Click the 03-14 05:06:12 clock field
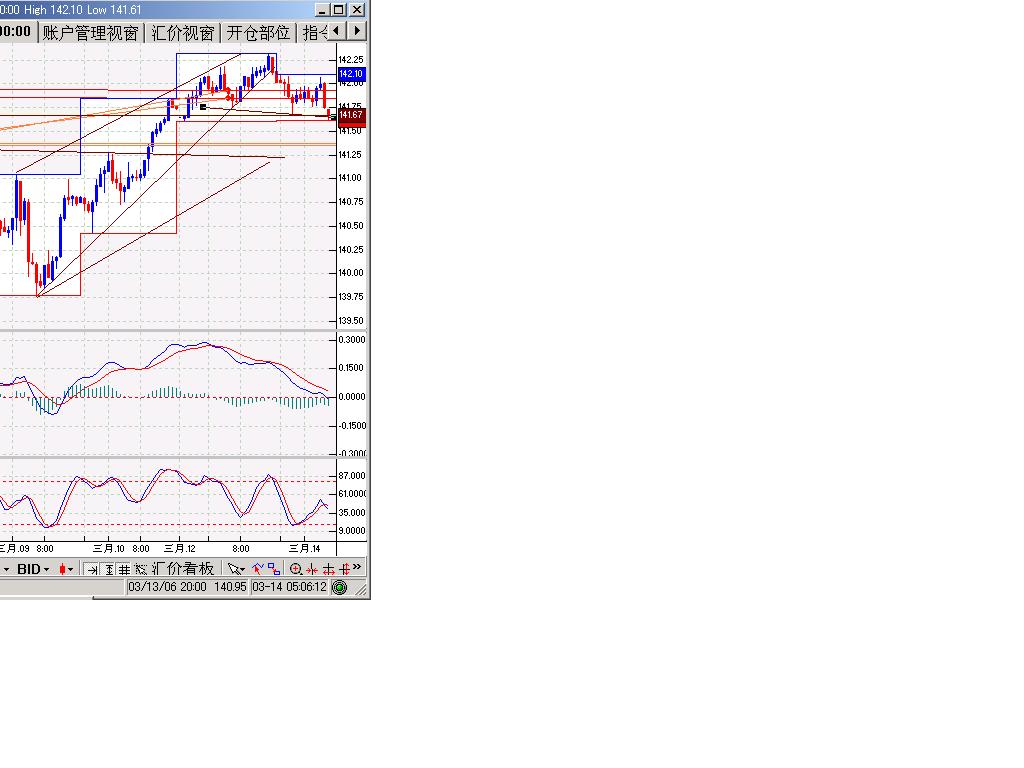Screen dimensions: 1024x768 [x=289, y=586]
